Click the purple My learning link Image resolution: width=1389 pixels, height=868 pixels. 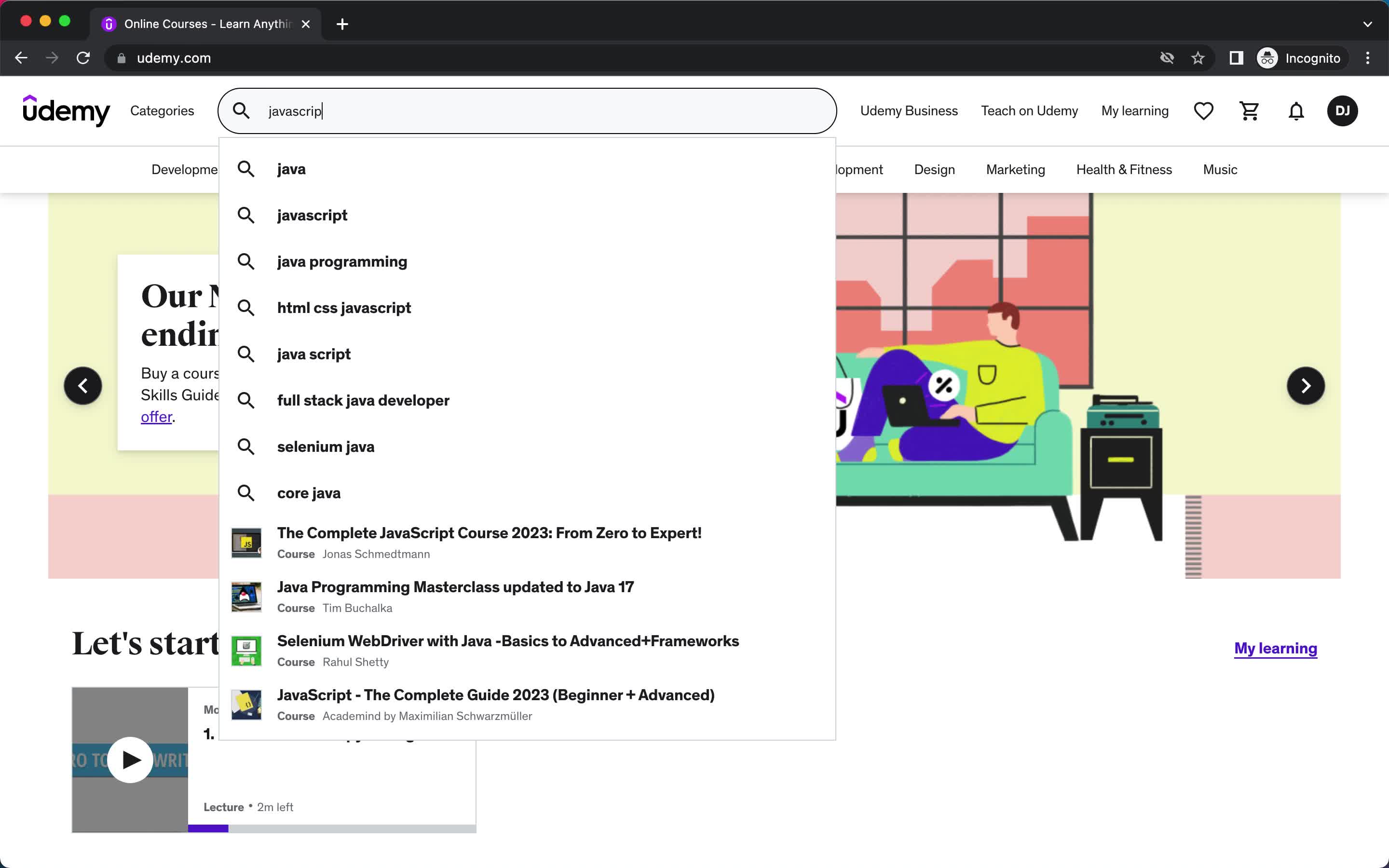1275,648
